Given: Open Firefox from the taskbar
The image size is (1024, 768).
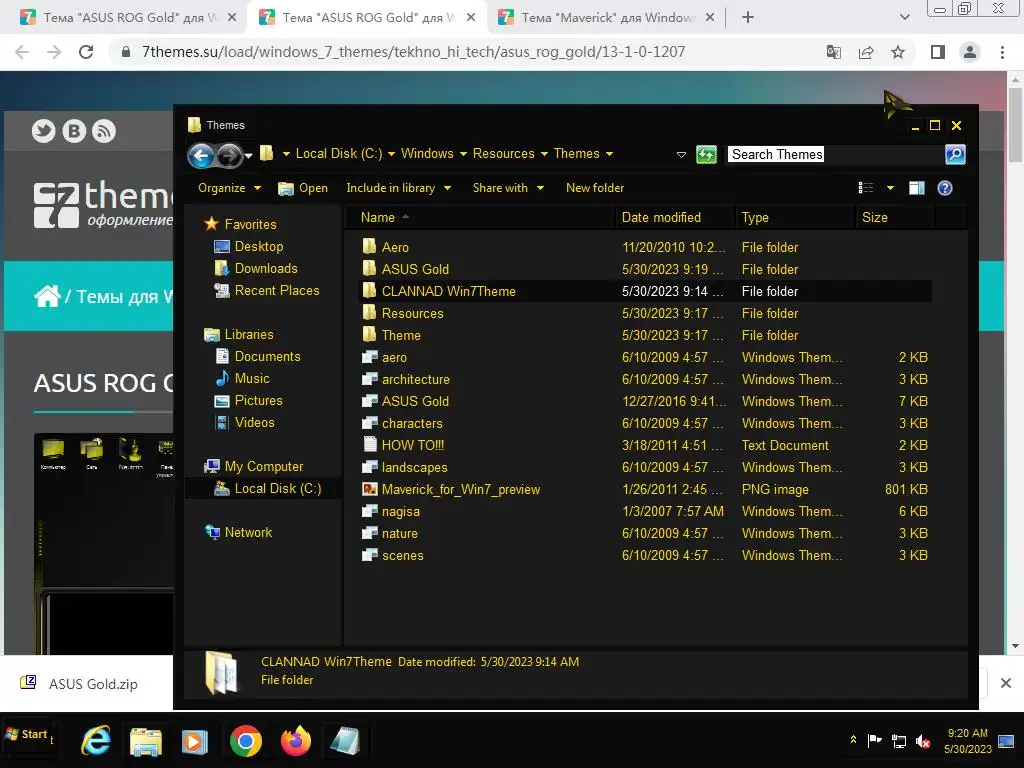Looking at the screenshot, I should 296,741.
